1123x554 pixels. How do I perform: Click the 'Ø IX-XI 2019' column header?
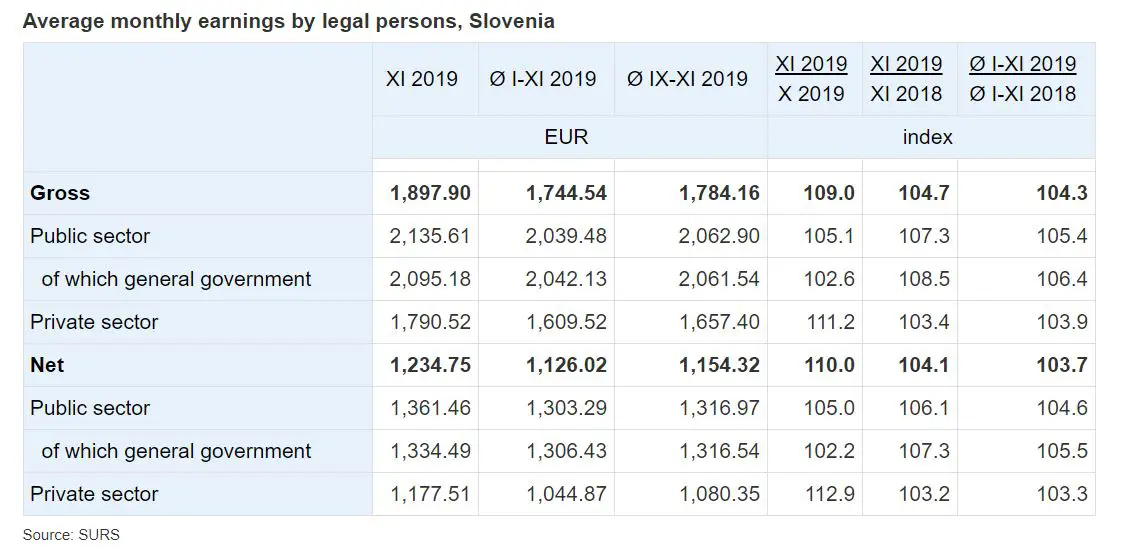click(x=687, y=79)
